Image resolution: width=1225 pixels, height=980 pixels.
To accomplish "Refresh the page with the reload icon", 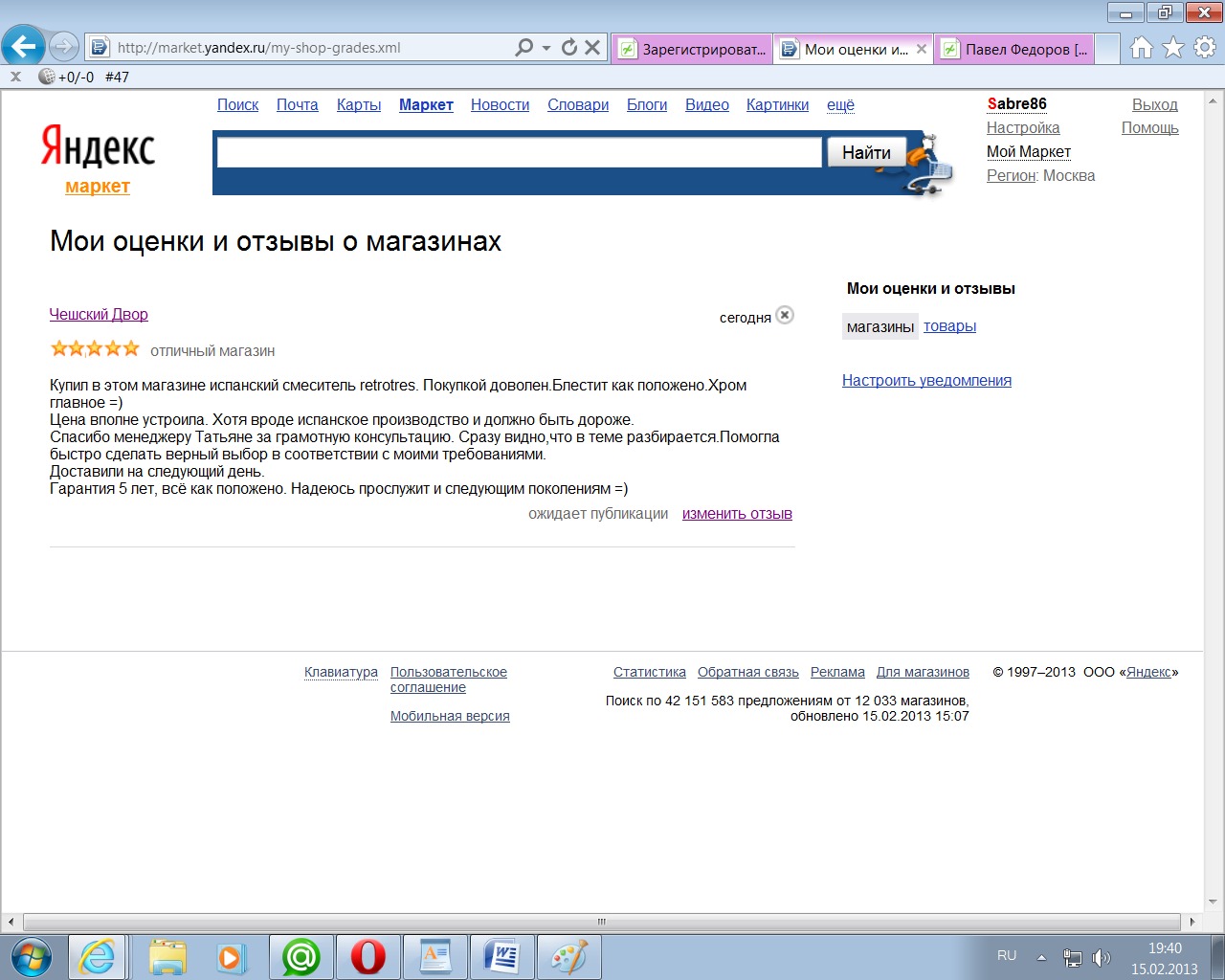I will click(x=569, y=47).
